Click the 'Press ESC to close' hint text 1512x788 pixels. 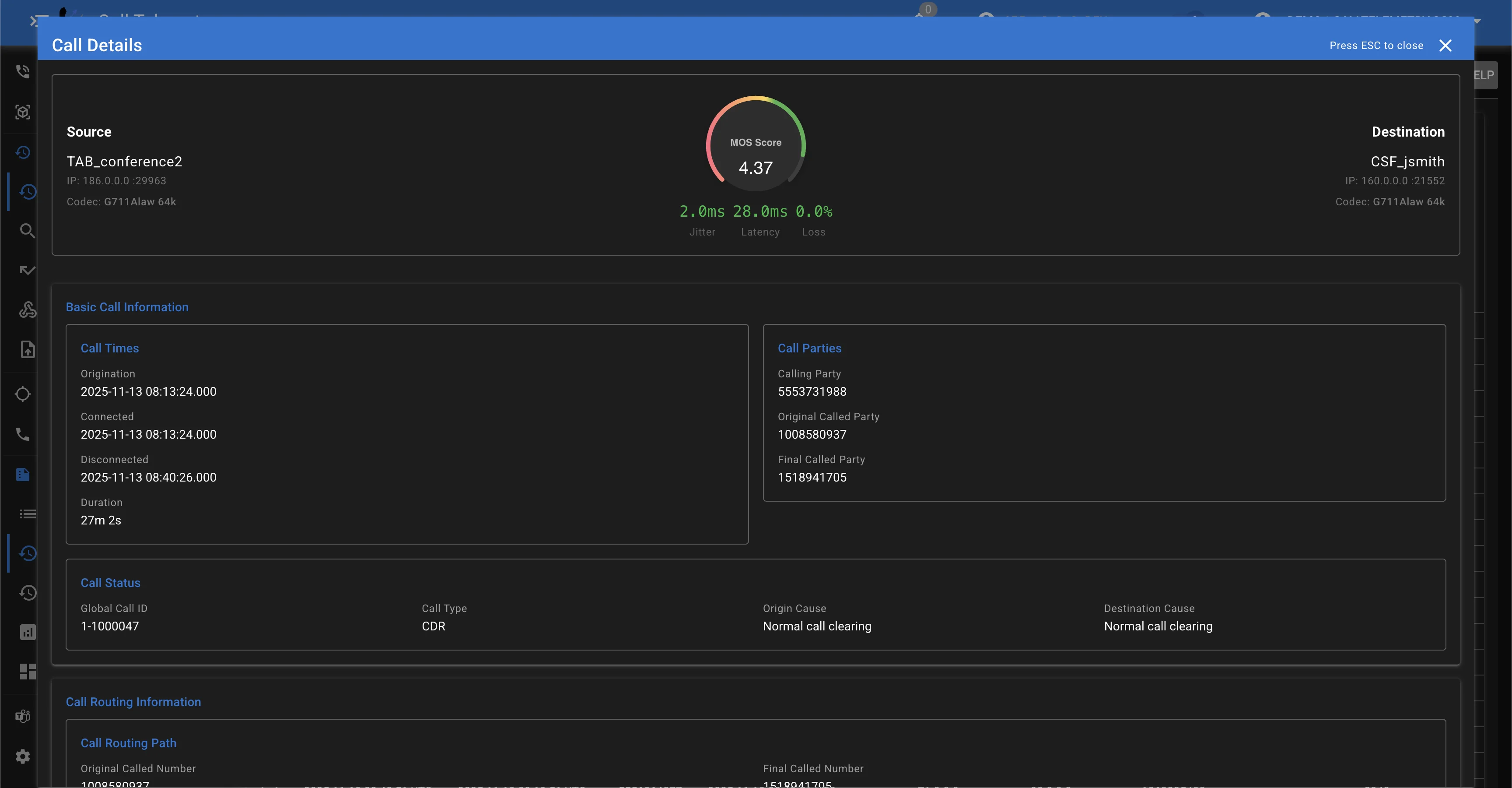pos(1376,45)
